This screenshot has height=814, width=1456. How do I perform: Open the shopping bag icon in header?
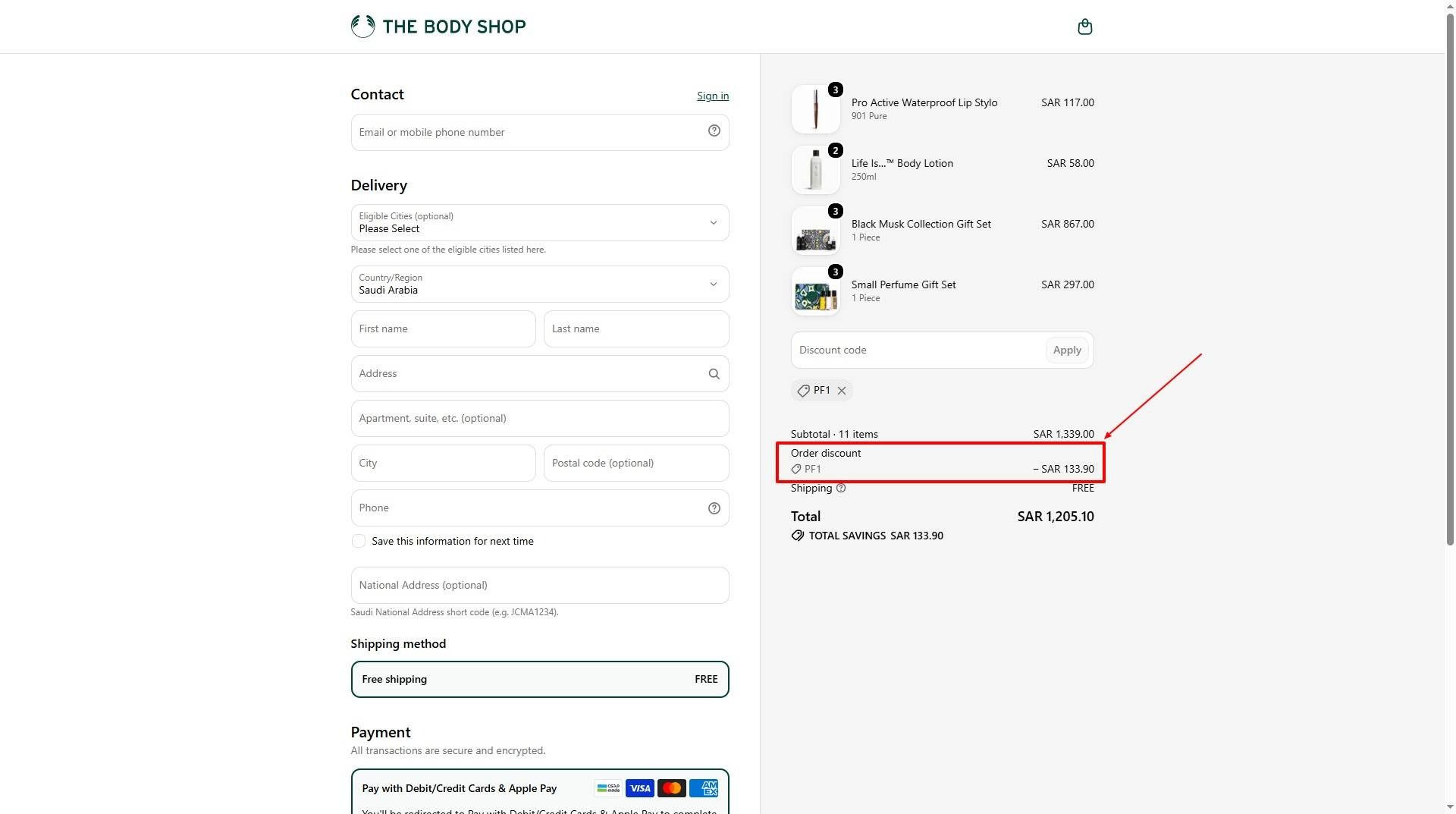coord(1084,27)
